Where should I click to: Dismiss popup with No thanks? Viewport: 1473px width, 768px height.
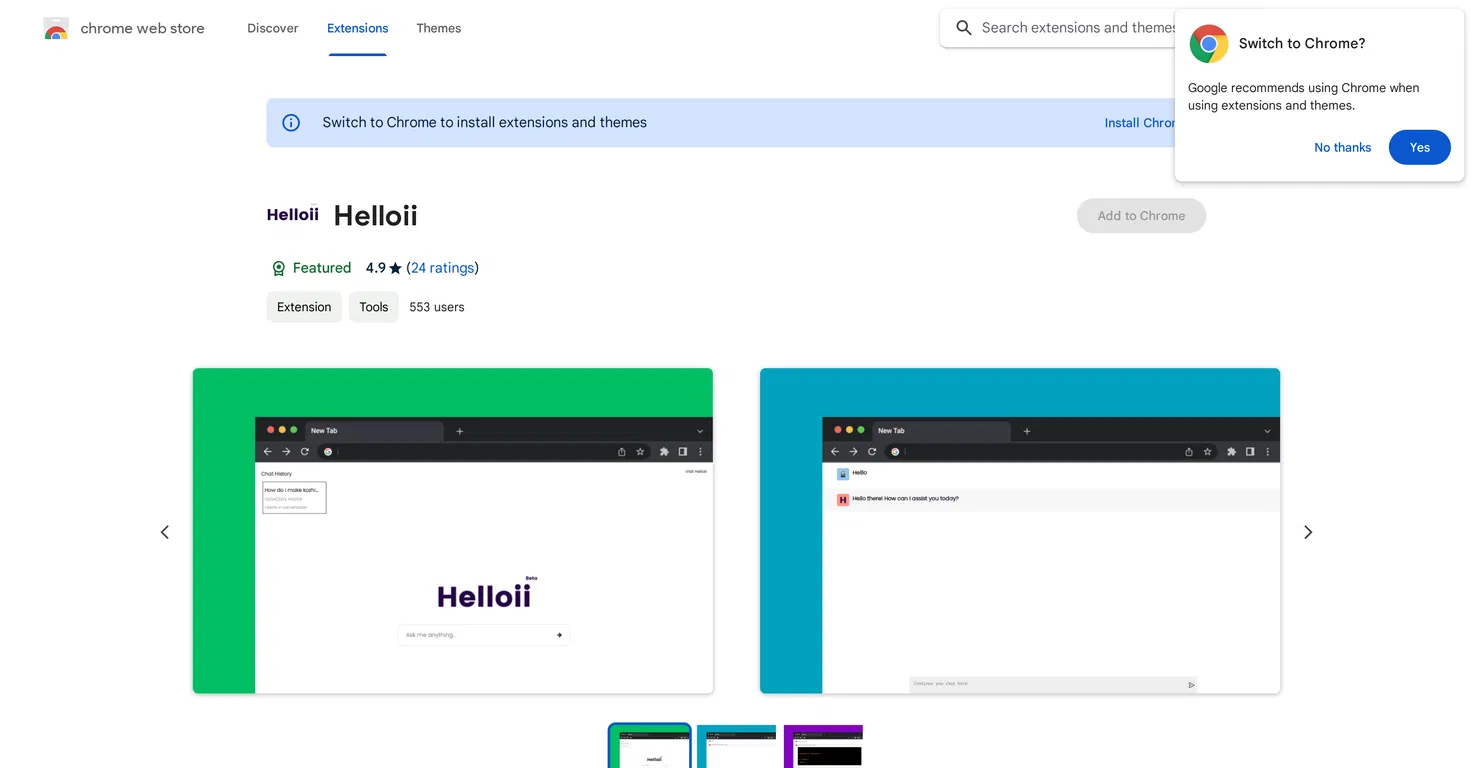pyautogui.click(x=1342, y=147)
